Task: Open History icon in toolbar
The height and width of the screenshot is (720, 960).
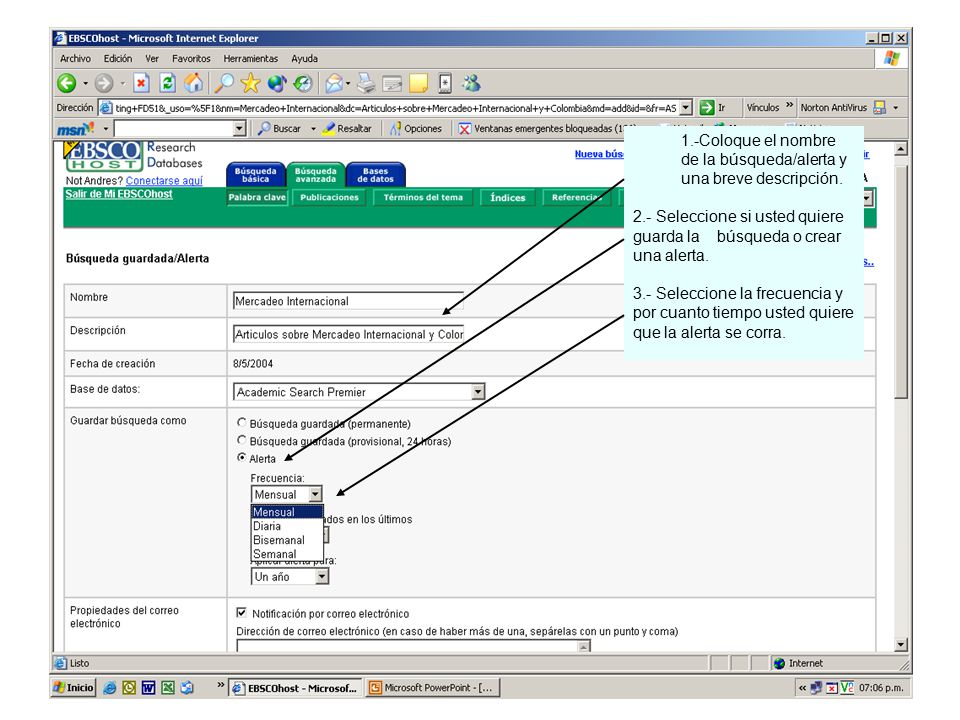Action: click(303, 83)
